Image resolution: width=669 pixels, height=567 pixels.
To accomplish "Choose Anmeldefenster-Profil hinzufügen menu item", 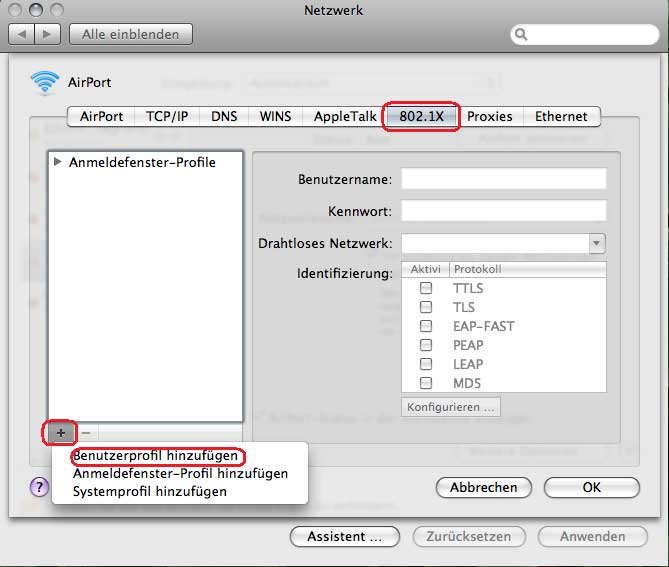I will 179,474.
